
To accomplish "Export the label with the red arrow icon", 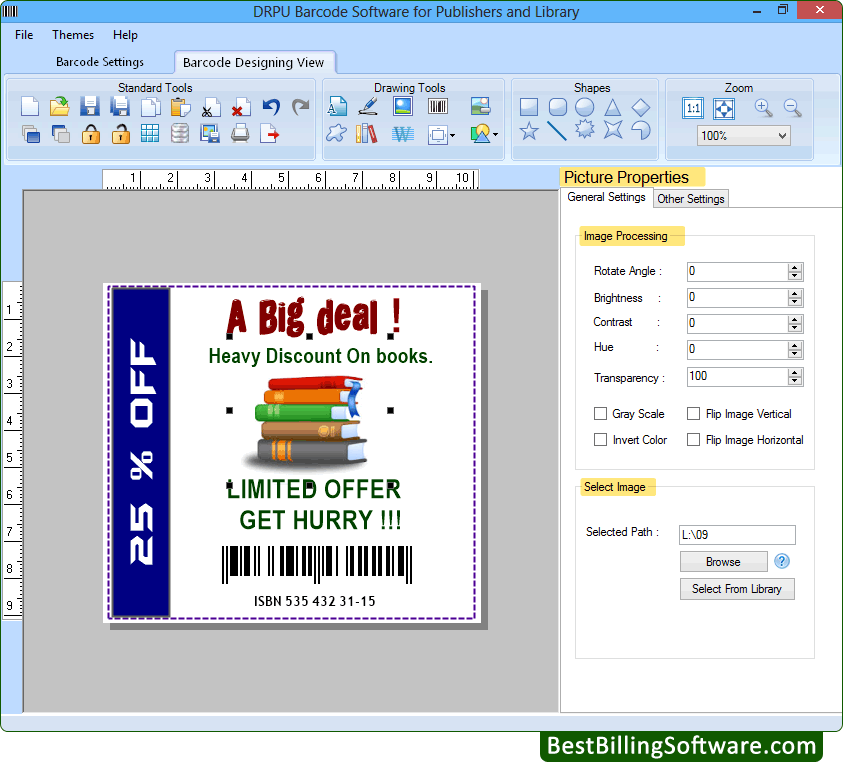I will [x=269, y=133].
